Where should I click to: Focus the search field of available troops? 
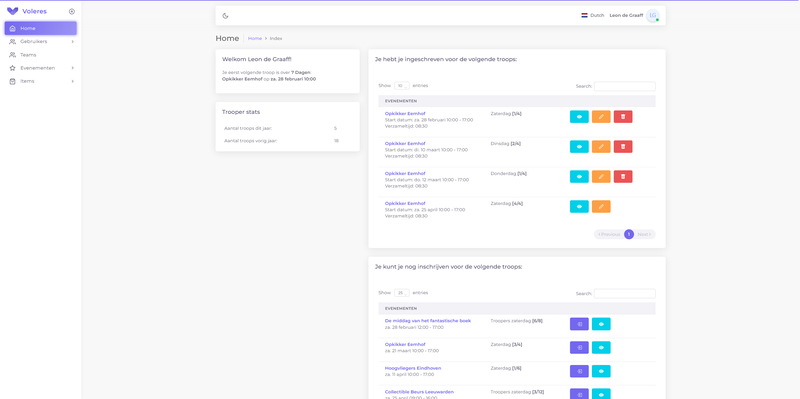[x=624, y=293]
